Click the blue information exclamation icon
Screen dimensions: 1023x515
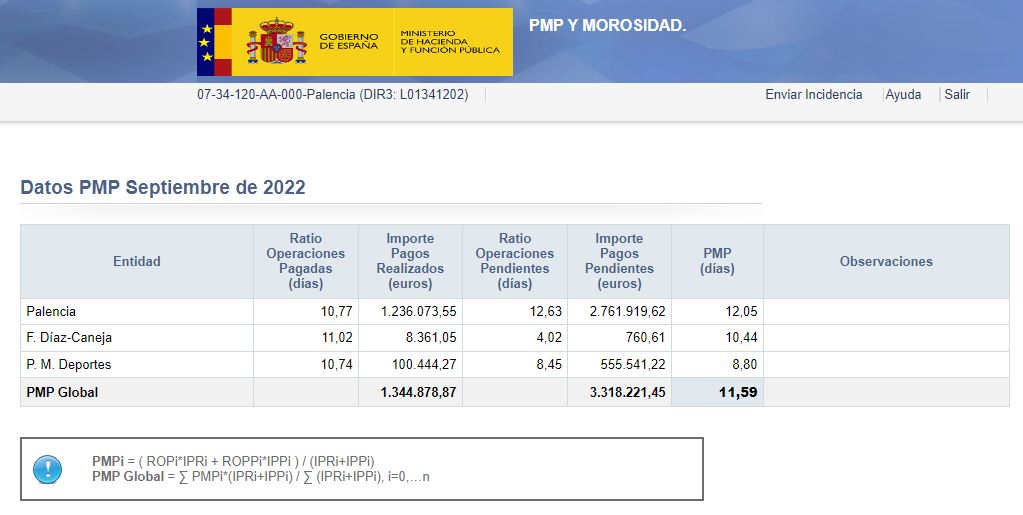(47, 469)
